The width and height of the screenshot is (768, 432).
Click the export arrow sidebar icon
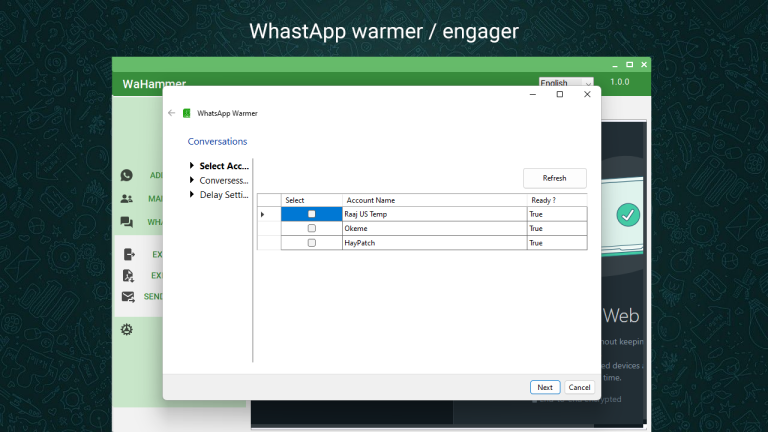point(128,254)
